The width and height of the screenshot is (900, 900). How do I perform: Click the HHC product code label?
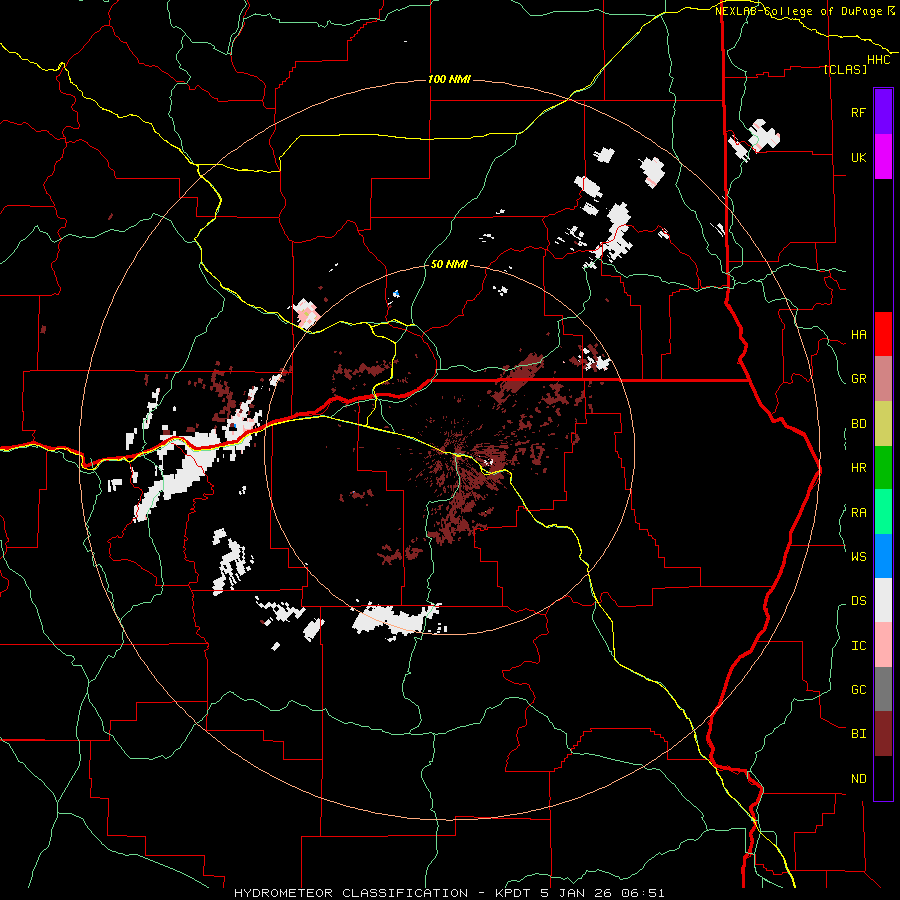879,60
